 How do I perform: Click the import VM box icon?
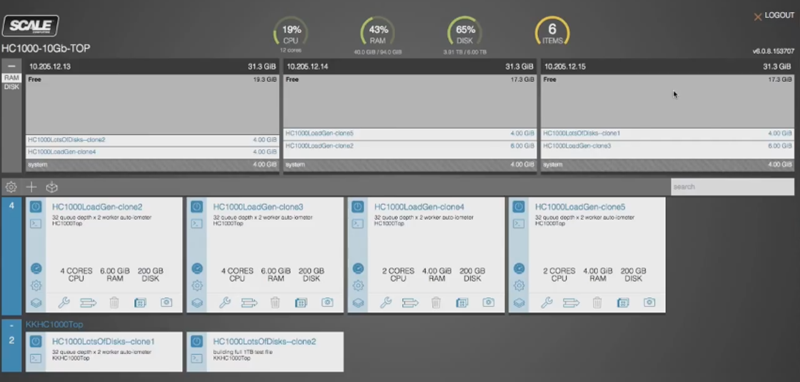click(52, 187)
